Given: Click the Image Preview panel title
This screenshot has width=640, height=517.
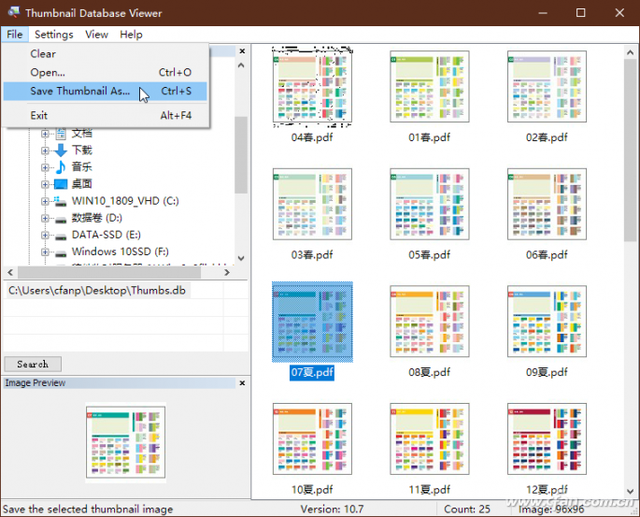Looking at the screenshot, I should pos(35,383).
